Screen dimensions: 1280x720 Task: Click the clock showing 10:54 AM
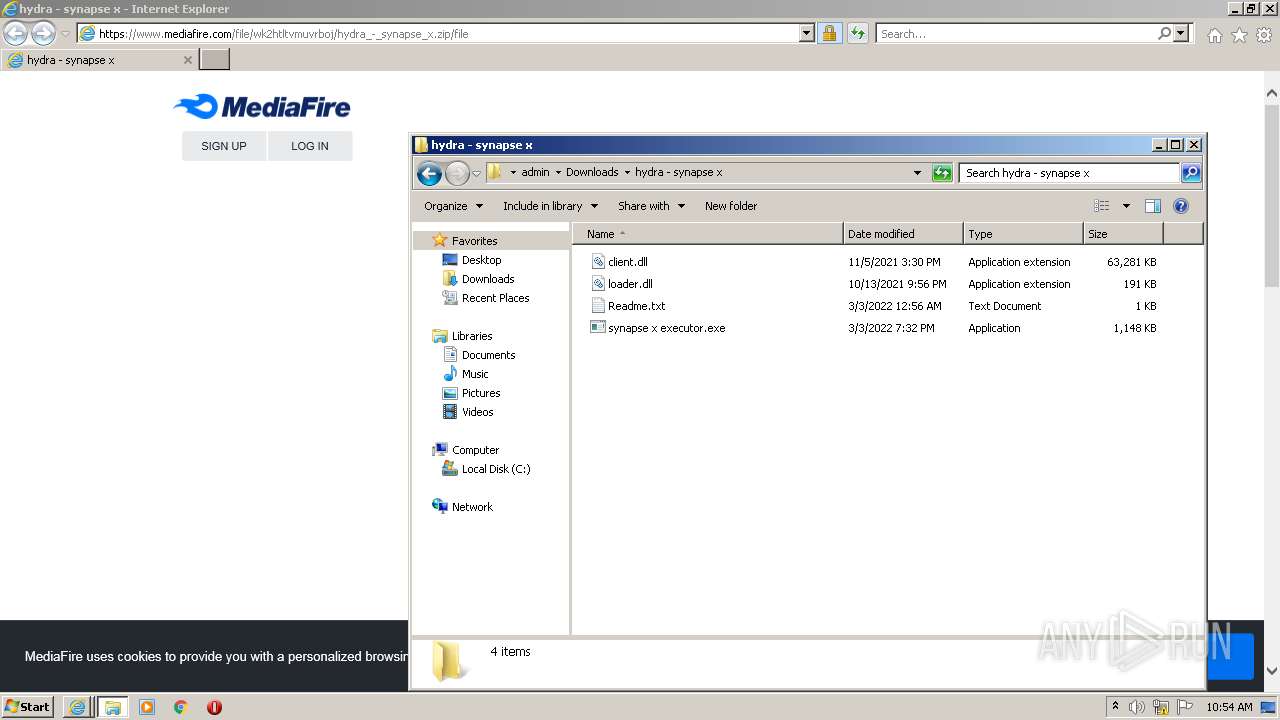click(x=1229, y=707)
